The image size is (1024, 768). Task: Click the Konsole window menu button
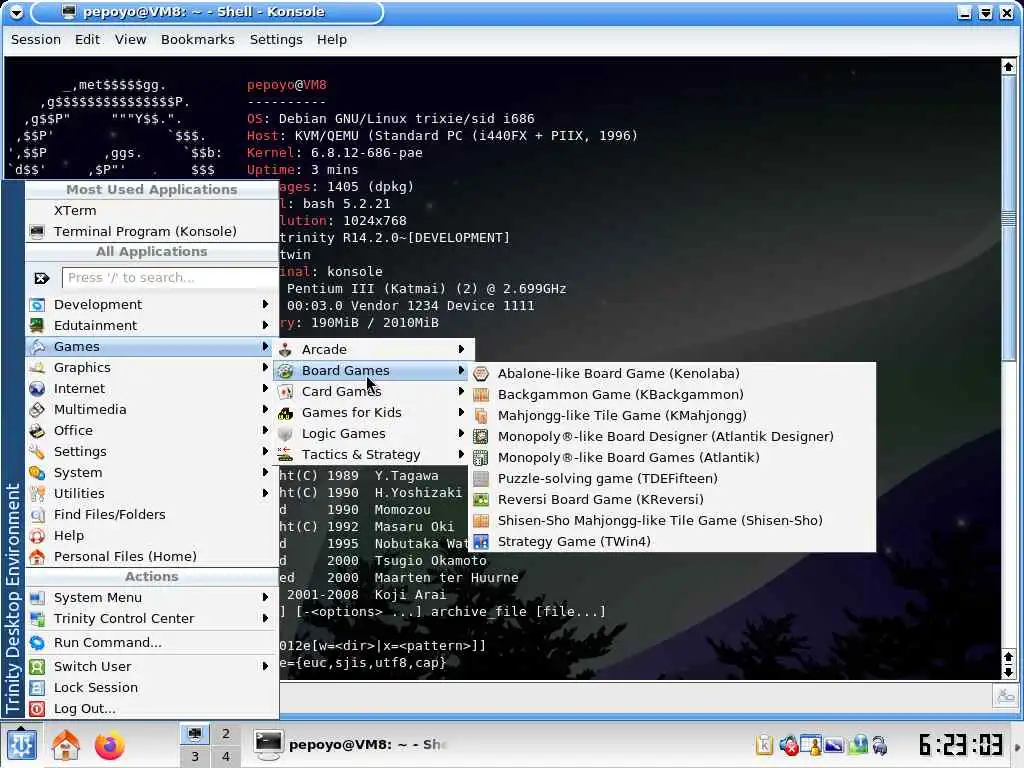16,12
